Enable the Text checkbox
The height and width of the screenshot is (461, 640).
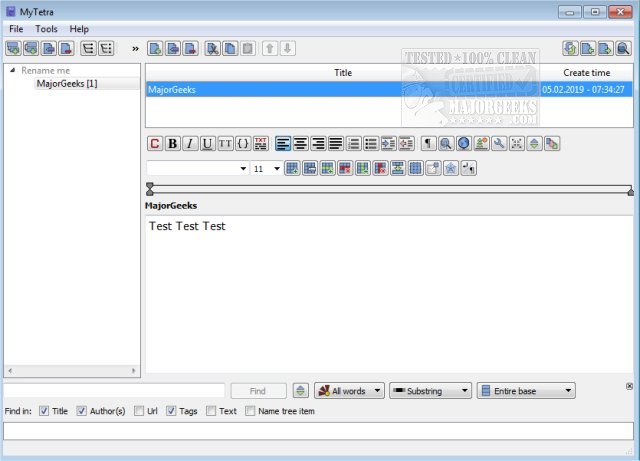[x=211, y=411]
